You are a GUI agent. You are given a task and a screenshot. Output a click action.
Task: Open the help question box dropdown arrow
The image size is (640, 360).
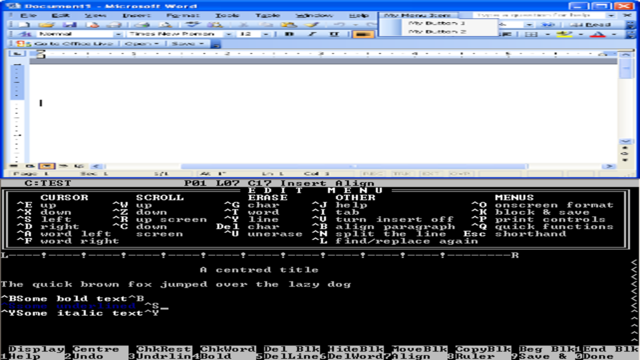coord(611,15)
